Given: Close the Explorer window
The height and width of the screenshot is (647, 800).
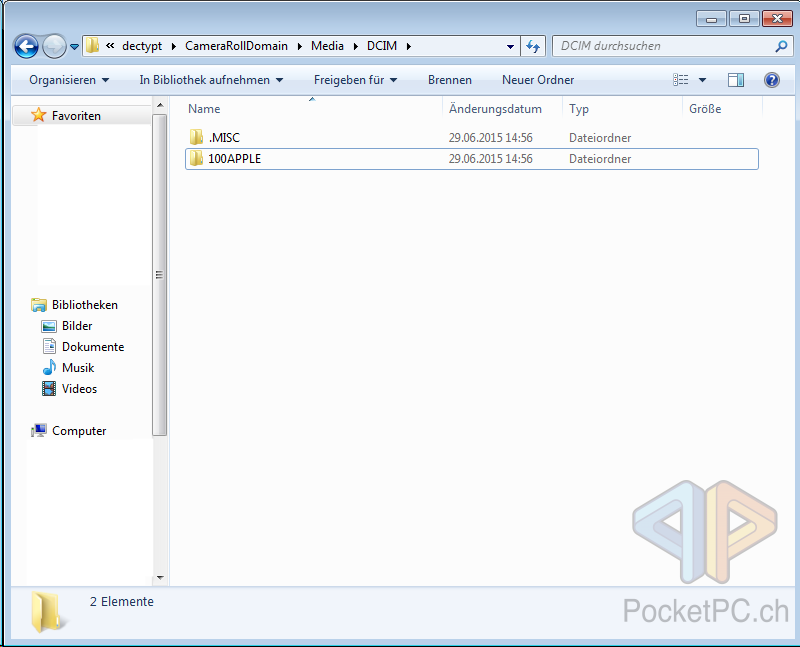Looking at the screenshot, I should click(x=777, y=19).
